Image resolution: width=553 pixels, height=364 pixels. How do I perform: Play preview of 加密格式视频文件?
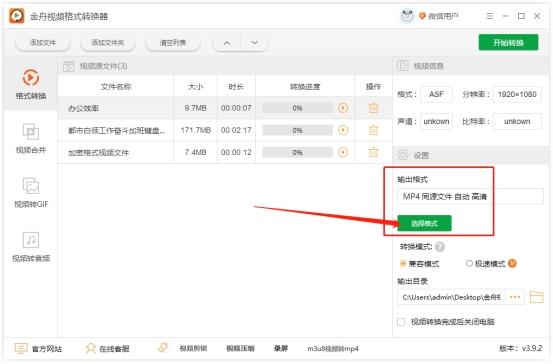(343, 152)
